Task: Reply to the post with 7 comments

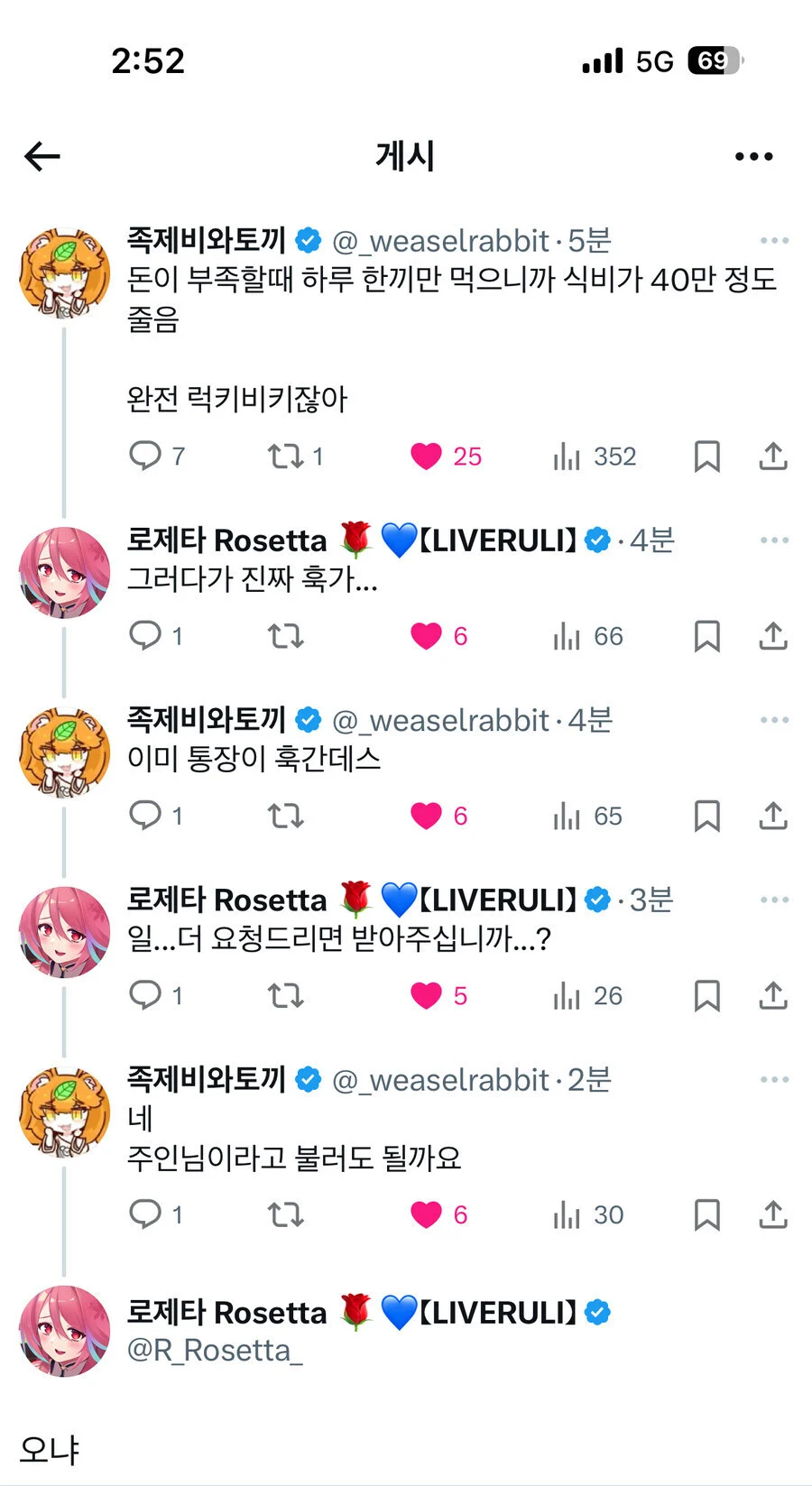Action: (x=157, y=456)
